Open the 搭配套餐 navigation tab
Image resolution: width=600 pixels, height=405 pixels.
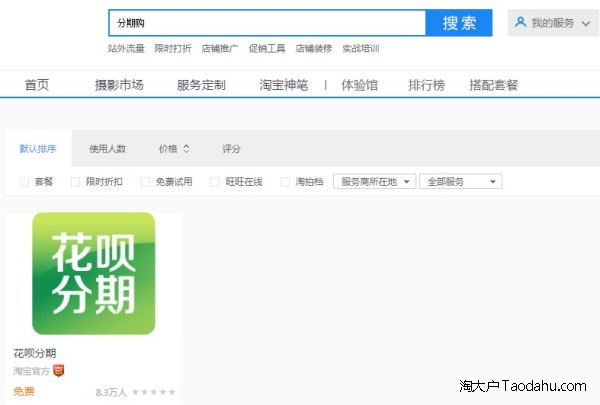494,85
